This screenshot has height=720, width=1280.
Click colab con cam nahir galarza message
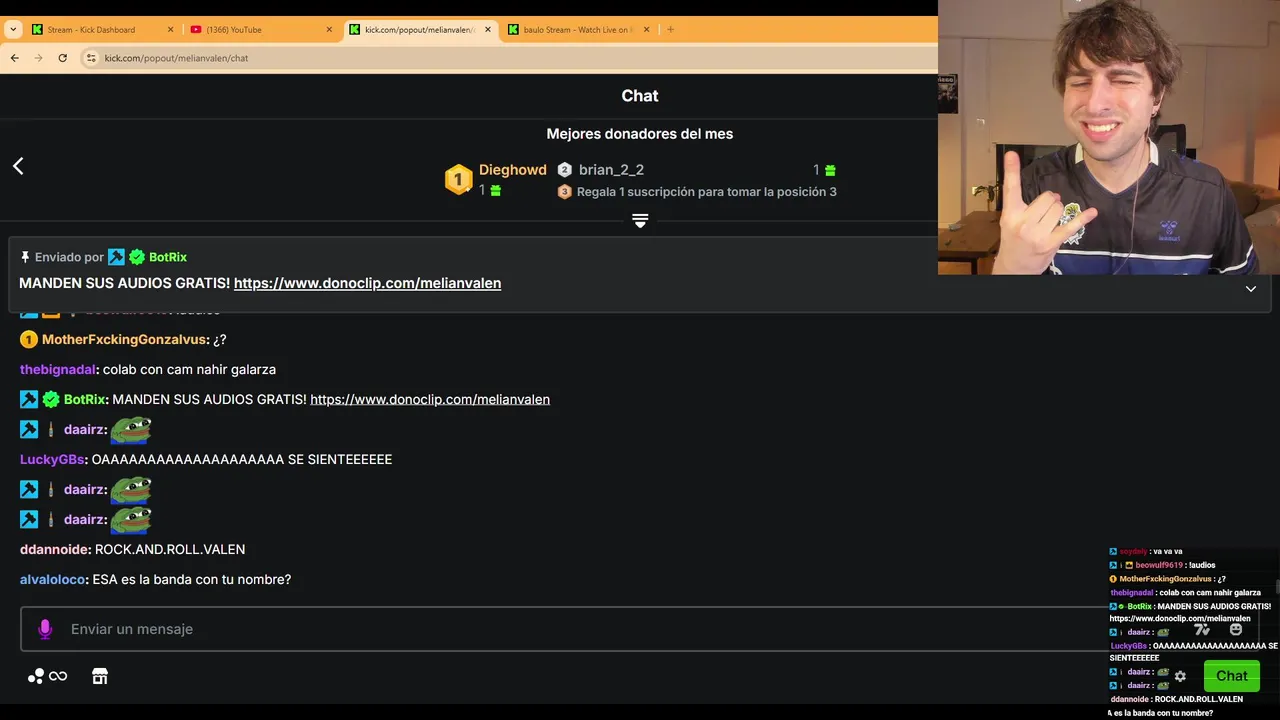point(189,369)
